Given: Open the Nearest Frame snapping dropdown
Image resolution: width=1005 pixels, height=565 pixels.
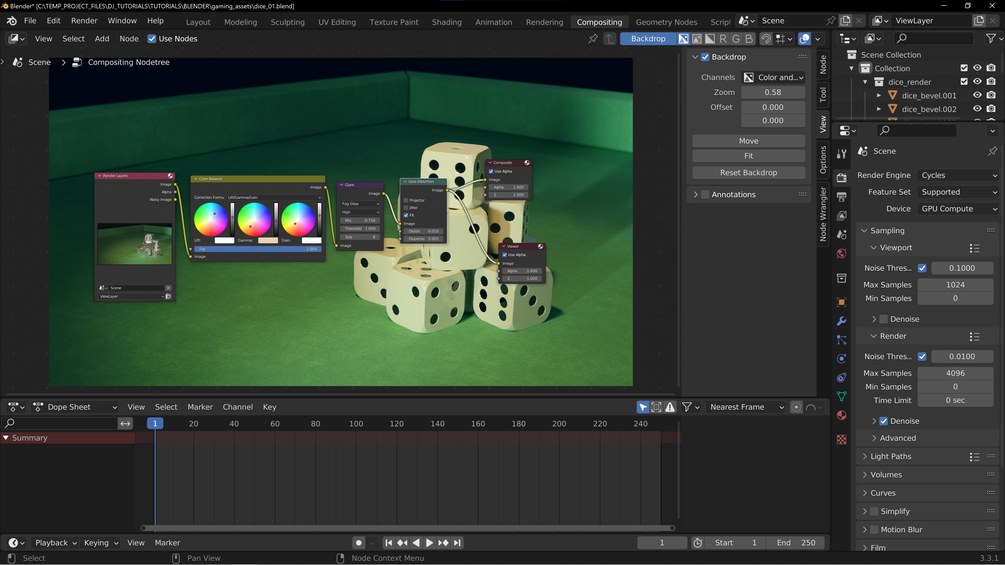Looking at the screenshot, I should [x=746, y=407].
